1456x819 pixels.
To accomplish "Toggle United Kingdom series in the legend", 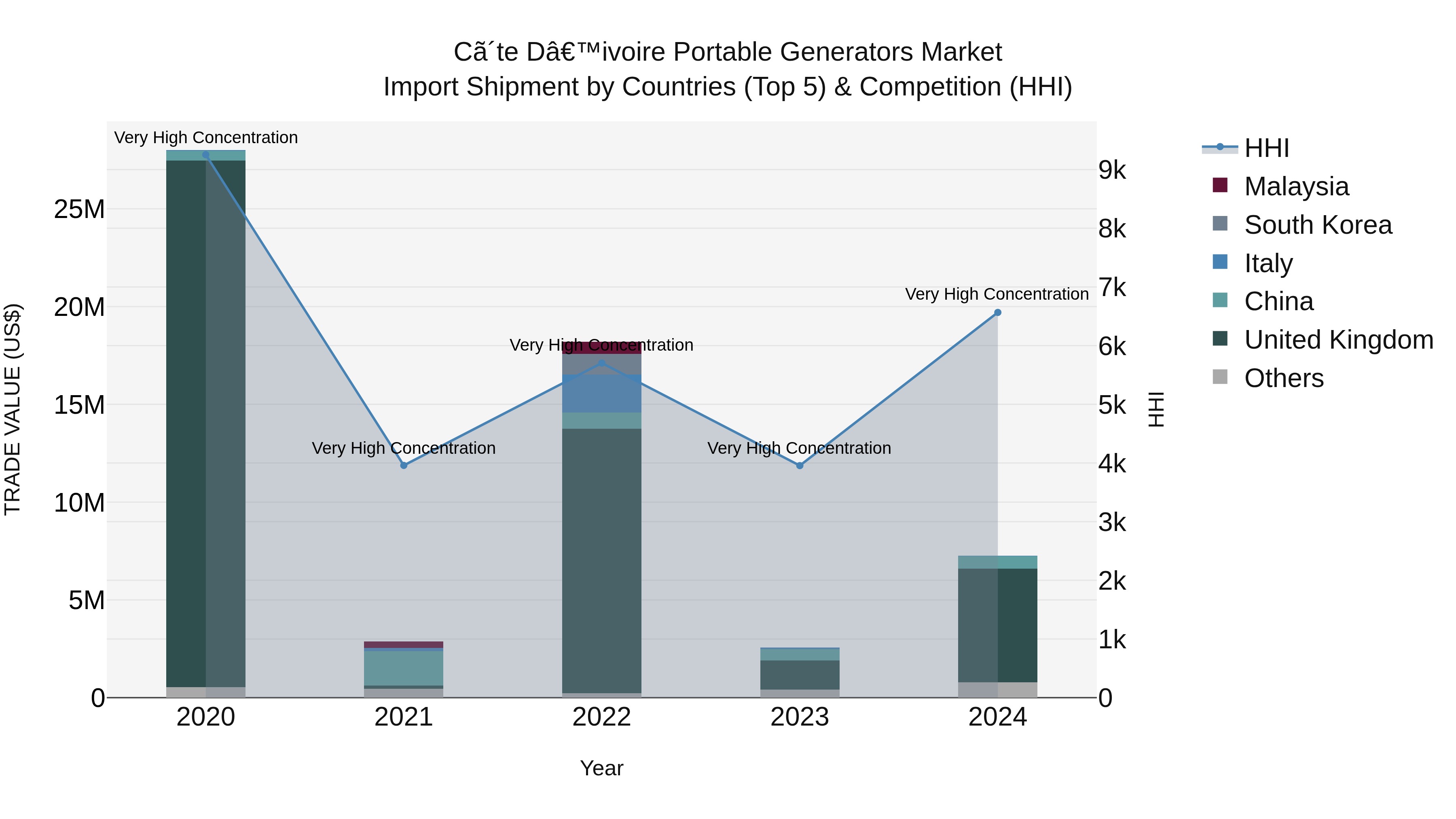I will coord(1323,340).
